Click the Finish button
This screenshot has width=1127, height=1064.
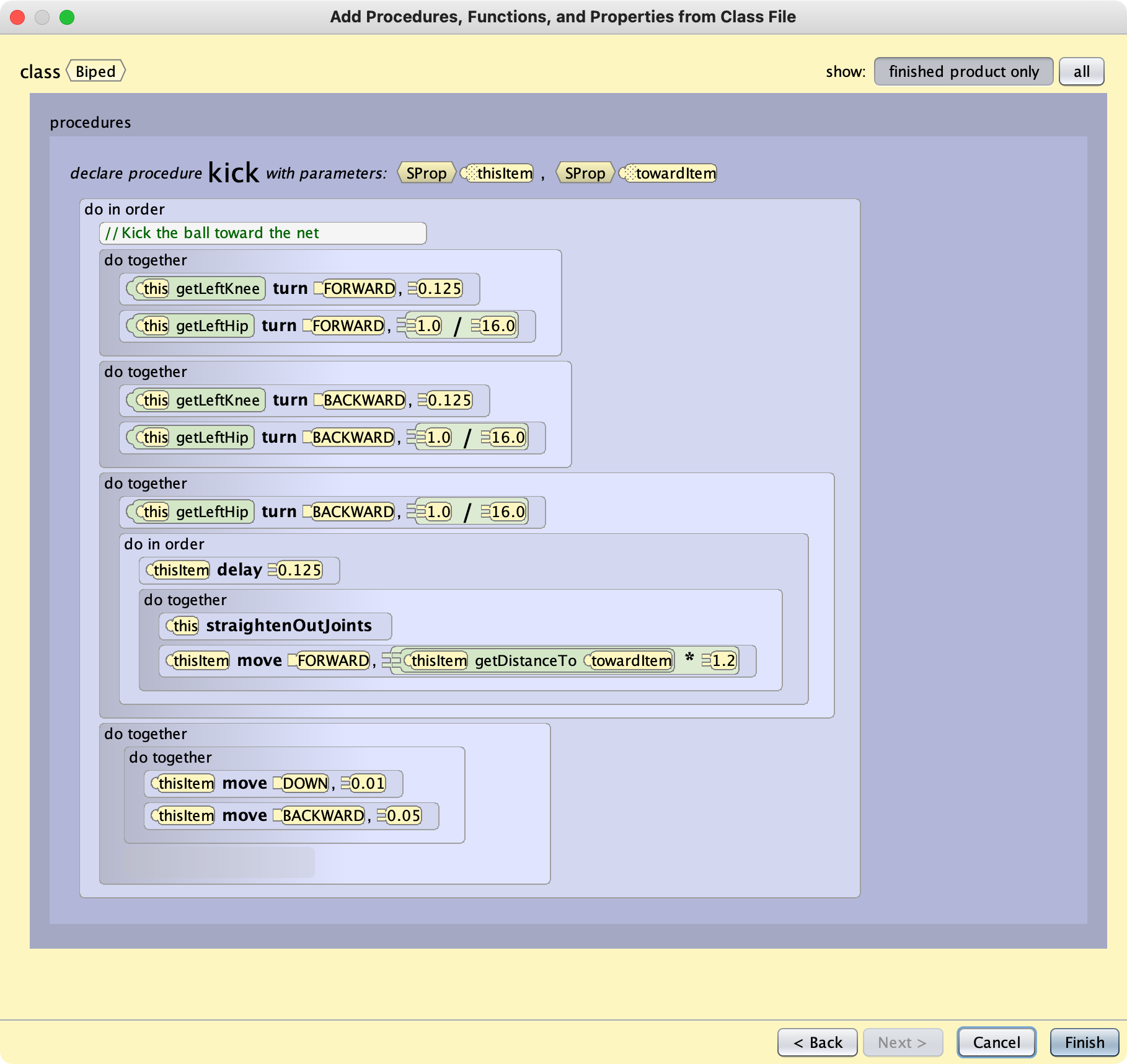(x=1084, y=1042)
